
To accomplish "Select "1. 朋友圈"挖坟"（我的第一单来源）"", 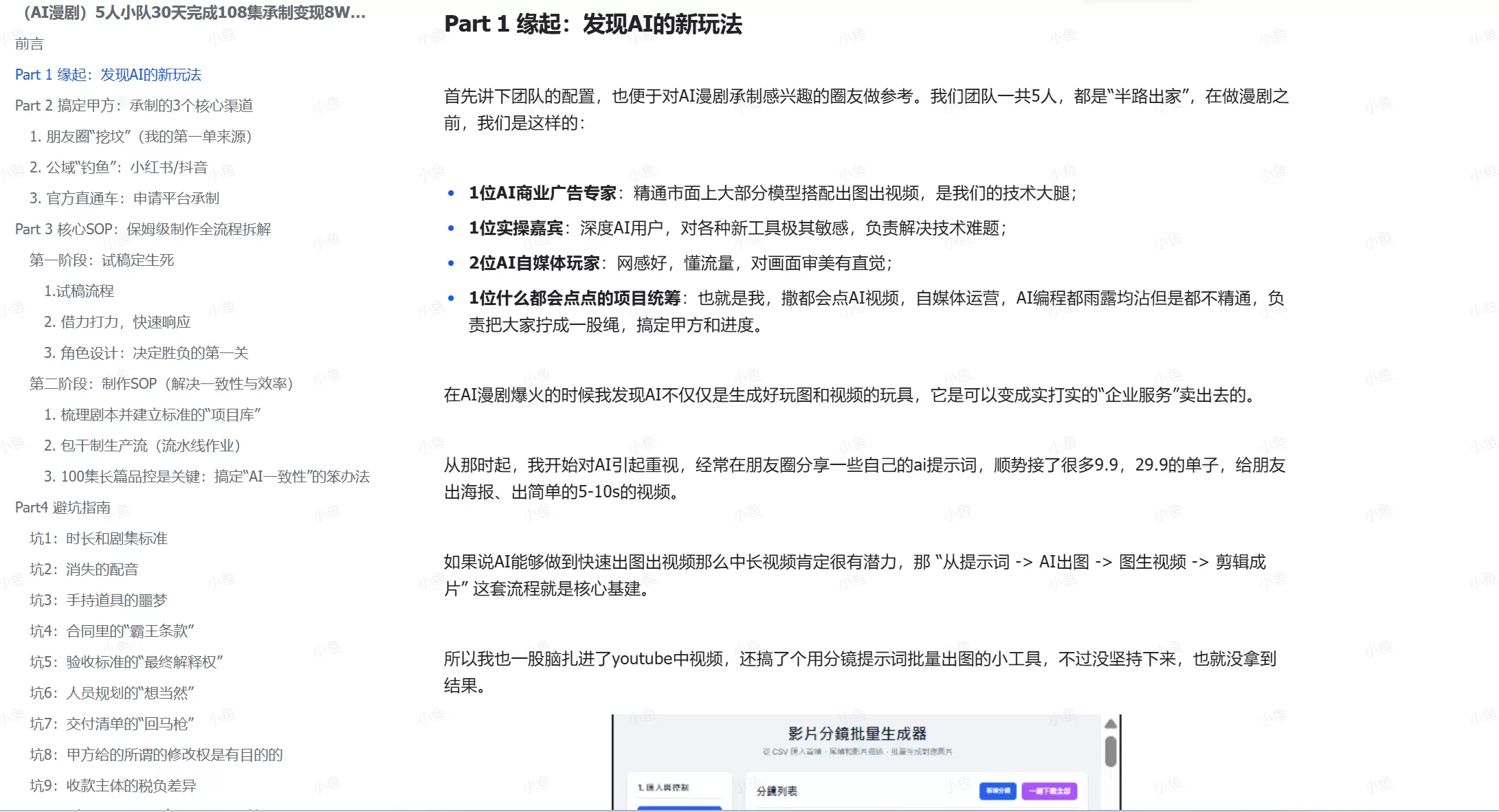I will [142, 136].
